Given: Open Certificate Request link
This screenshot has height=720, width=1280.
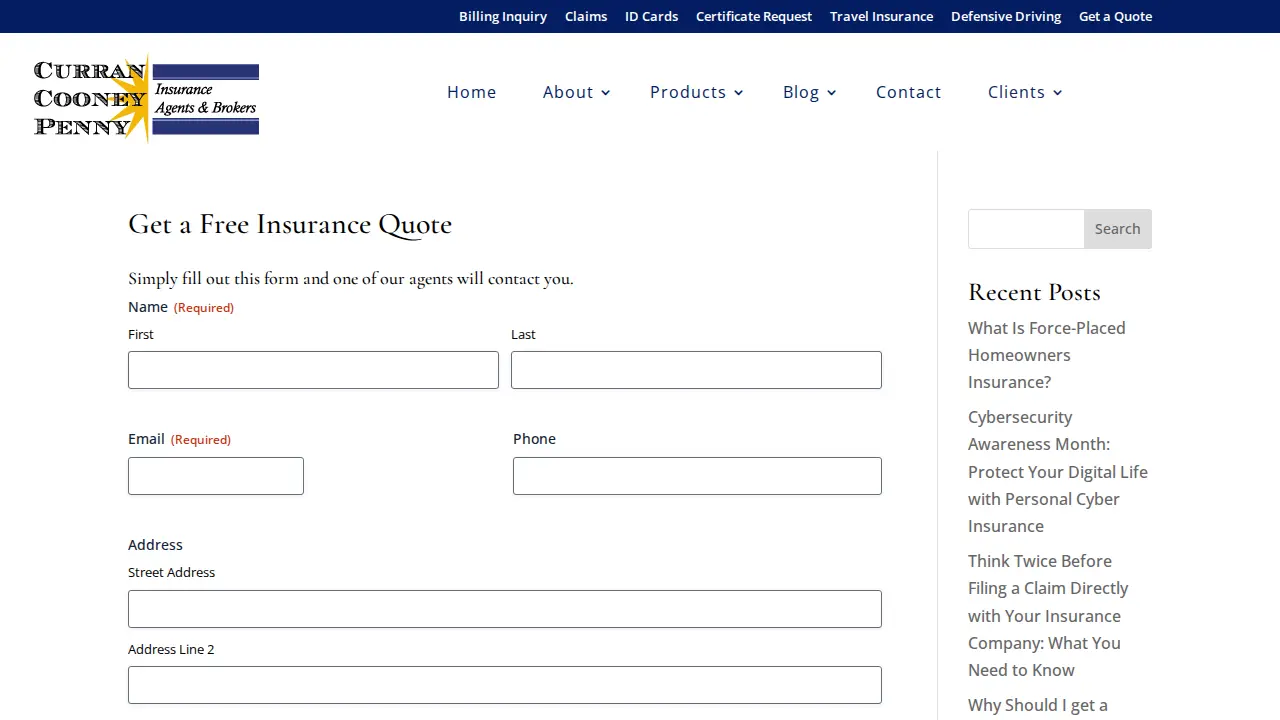Looking at the screenshot, I should point(754,16).
